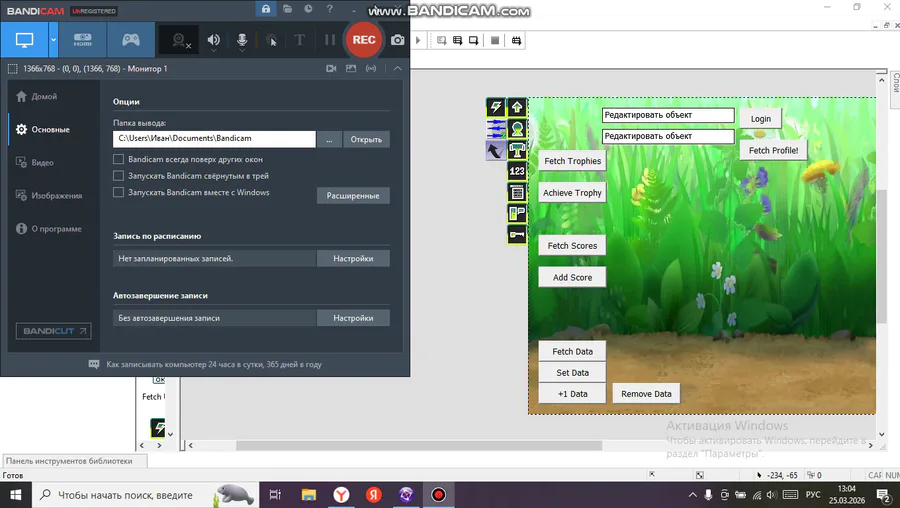Select the table list object icon
Screen dimensions: 900x508
(517, 192)
